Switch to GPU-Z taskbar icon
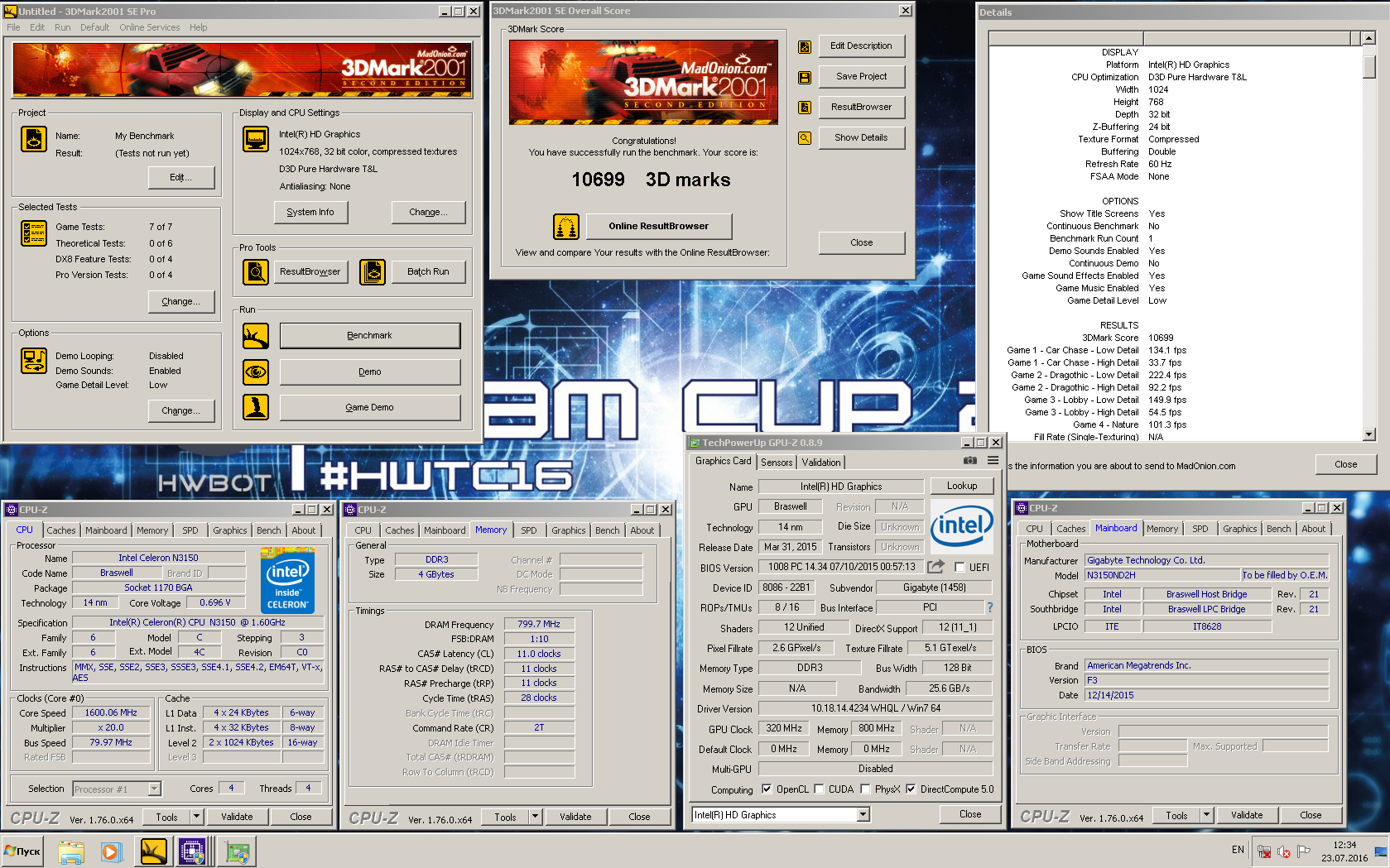 coord(238,851)
